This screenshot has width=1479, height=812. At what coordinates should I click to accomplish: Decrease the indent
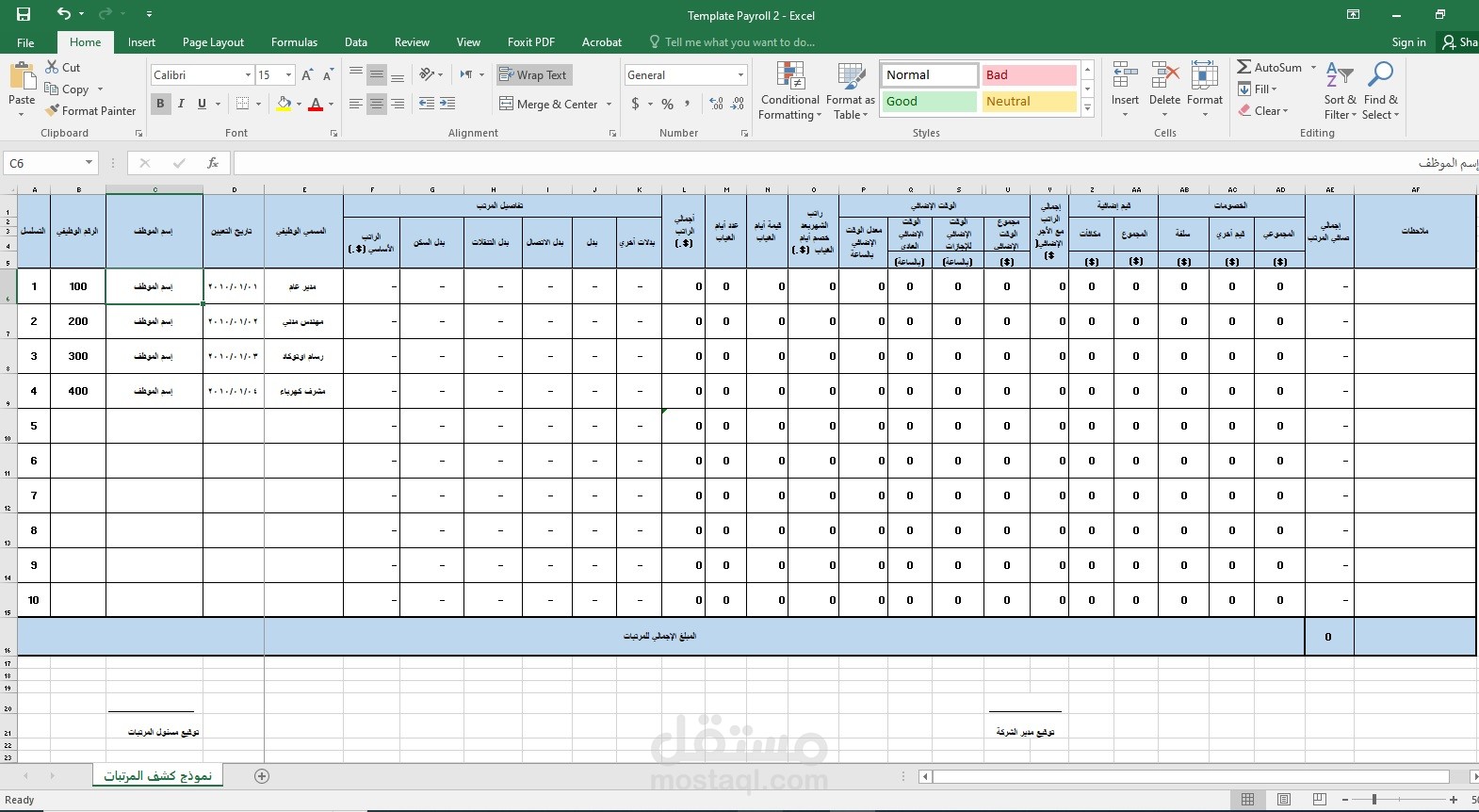[x=427, y=104]
